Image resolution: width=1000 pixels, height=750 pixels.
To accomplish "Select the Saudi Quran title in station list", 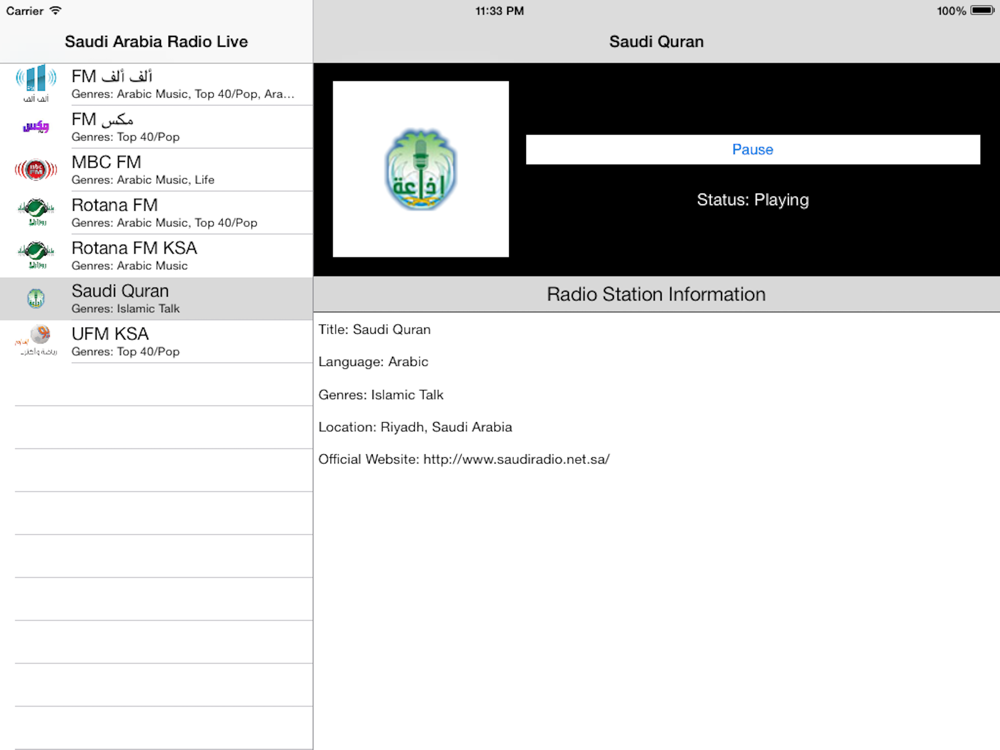I will (120, 291).
